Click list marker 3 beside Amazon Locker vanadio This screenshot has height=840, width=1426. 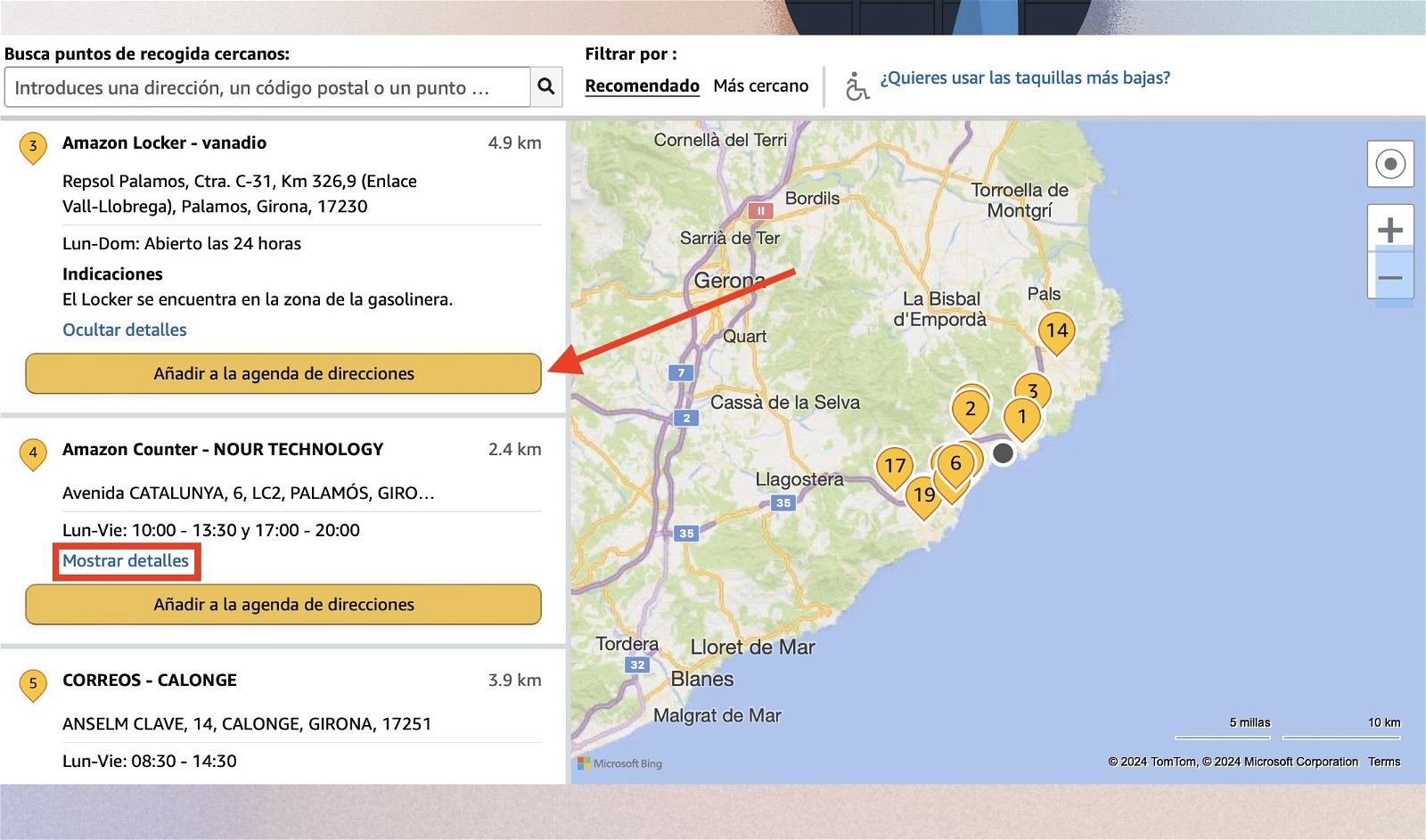coord(33,147)
